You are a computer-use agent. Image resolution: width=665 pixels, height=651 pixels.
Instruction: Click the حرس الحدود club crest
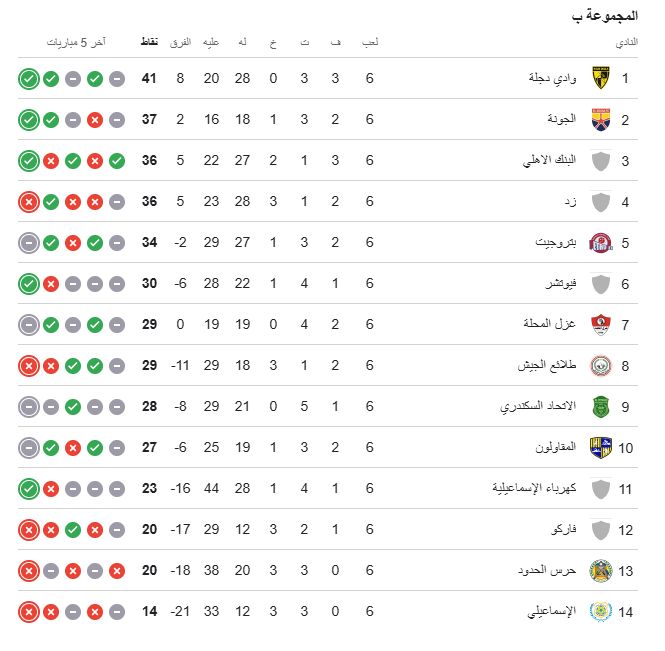tap(601, 571)
